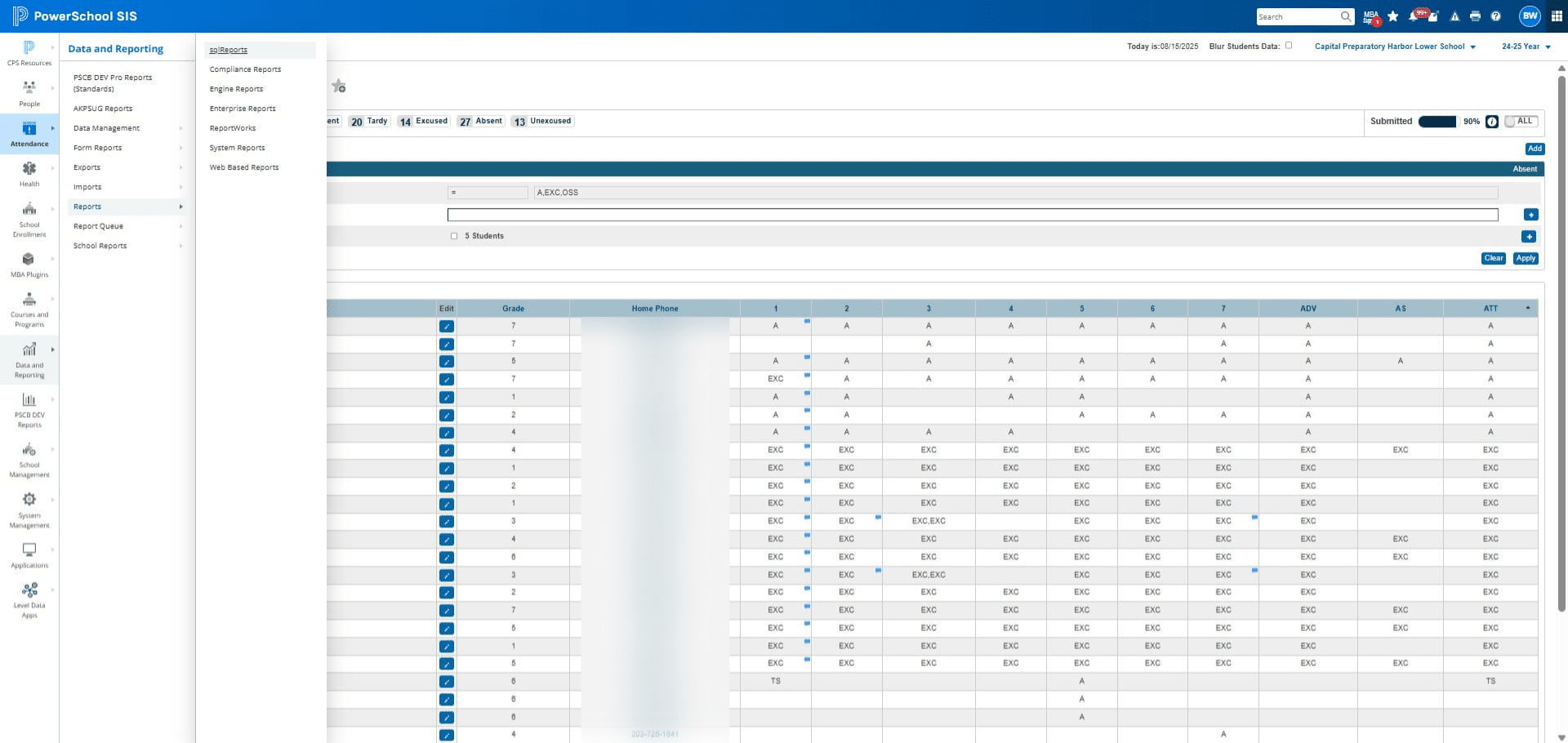The height and width of the screenshot is (743, 1568).
Task: Open the Health sidebar icon
Action: (29, 168)
